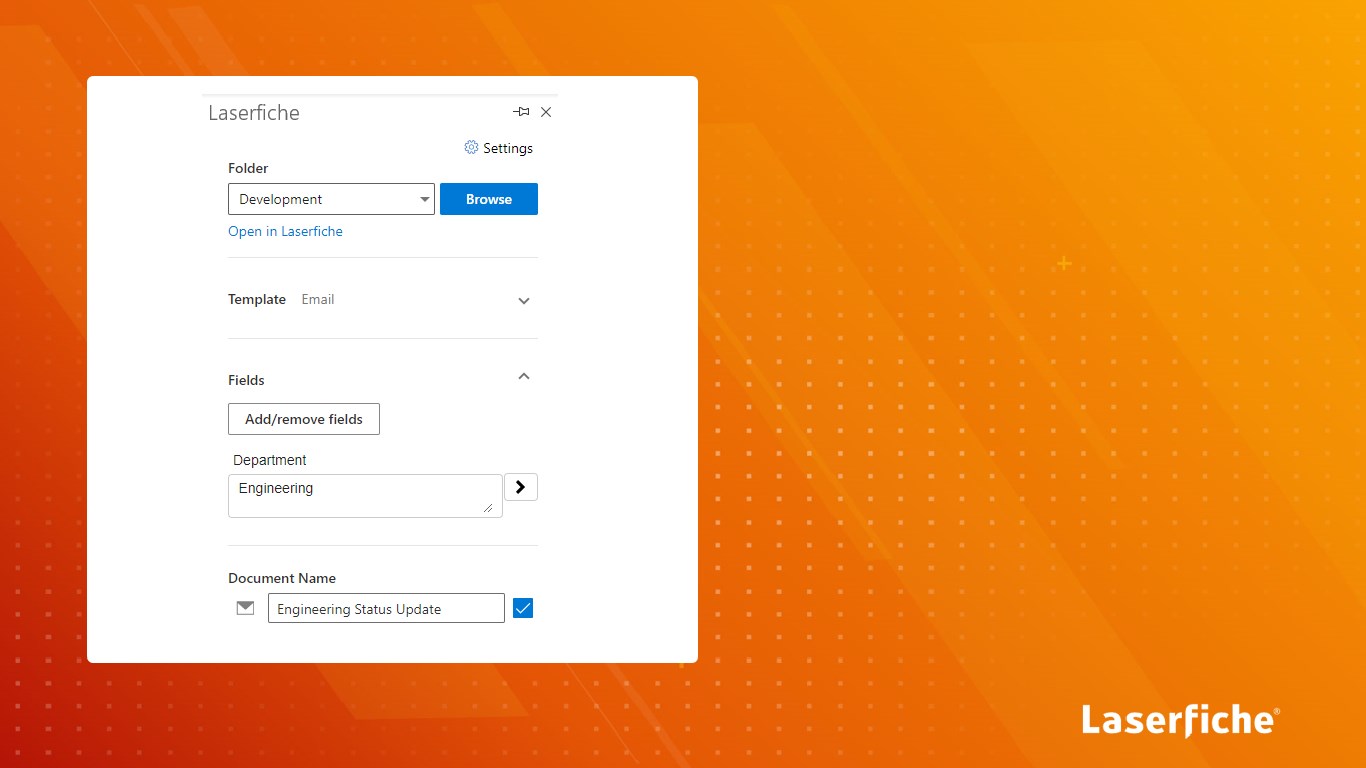Open the Development folder dropdown

click(x=331, y=199)
